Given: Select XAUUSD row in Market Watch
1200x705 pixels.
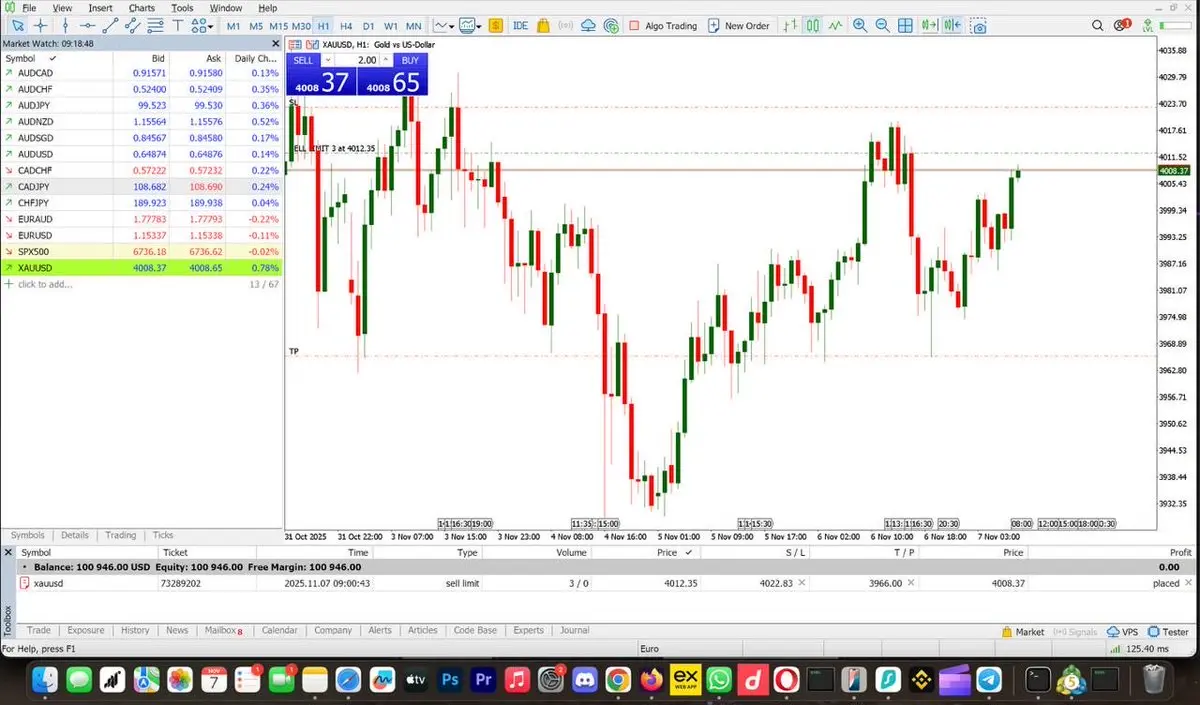Looking at the screenshot, I should click(141, 268).
